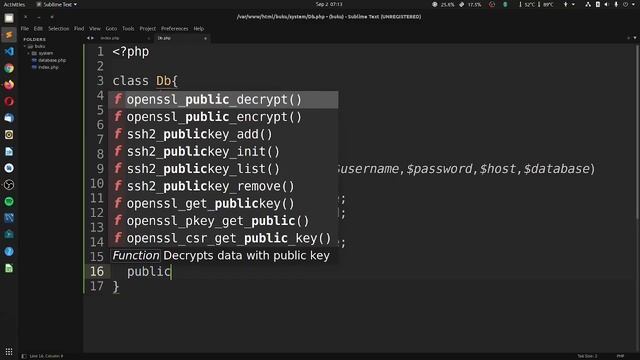Close the index.php tab
640x360 pixels.
click(x=149, y=38)
